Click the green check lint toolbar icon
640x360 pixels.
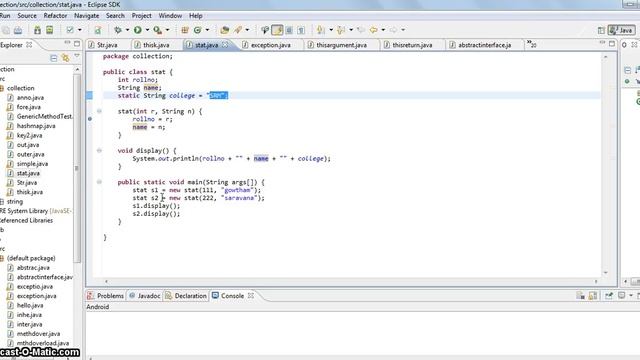click(70, 30)
